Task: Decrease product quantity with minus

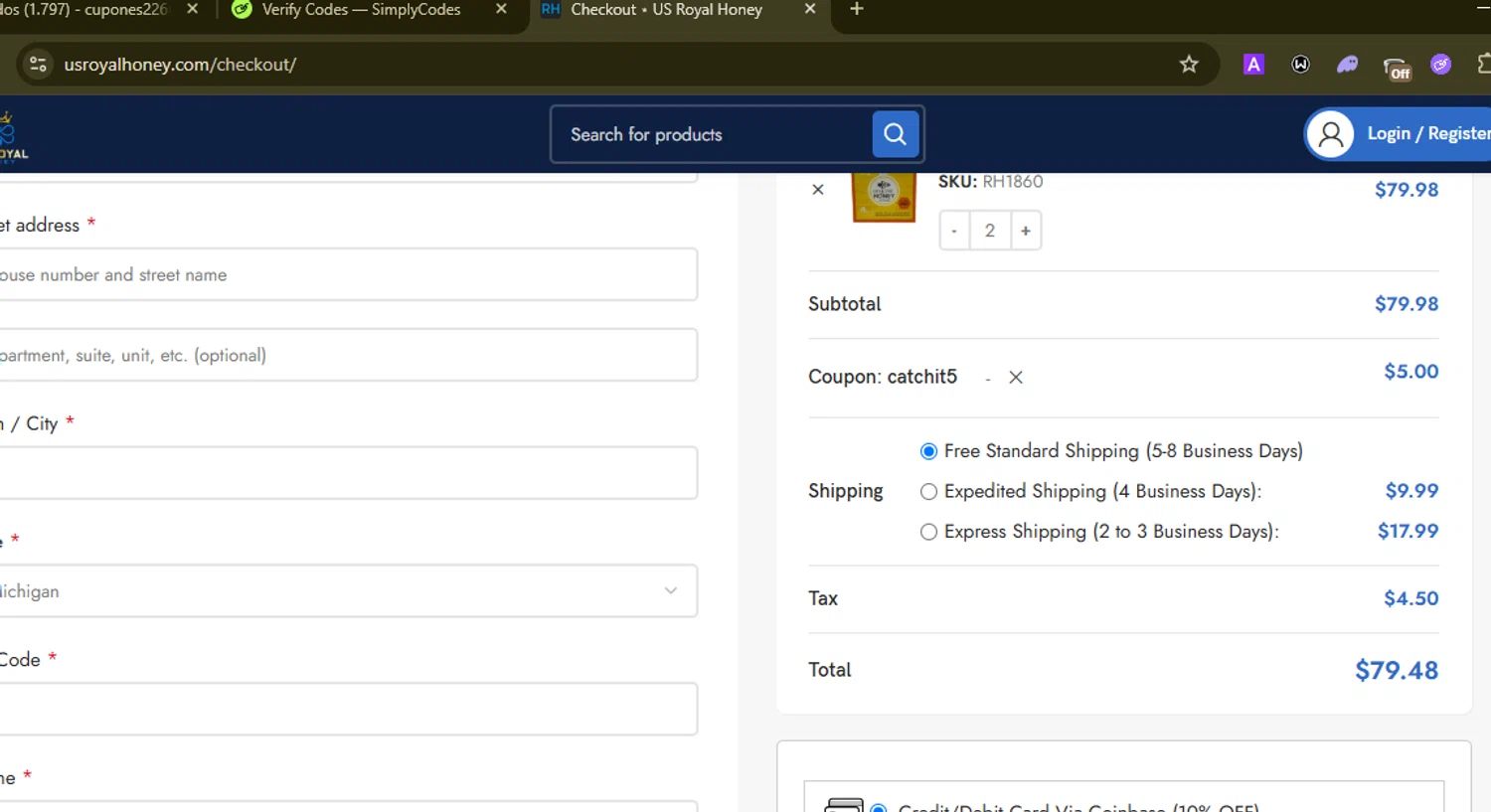Action: (x=954, y=231)
